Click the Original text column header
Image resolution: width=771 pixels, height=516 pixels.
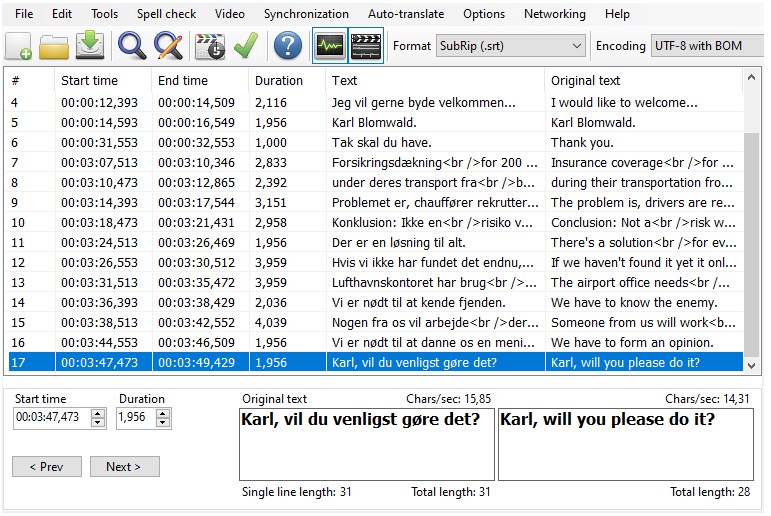point(643,80)
